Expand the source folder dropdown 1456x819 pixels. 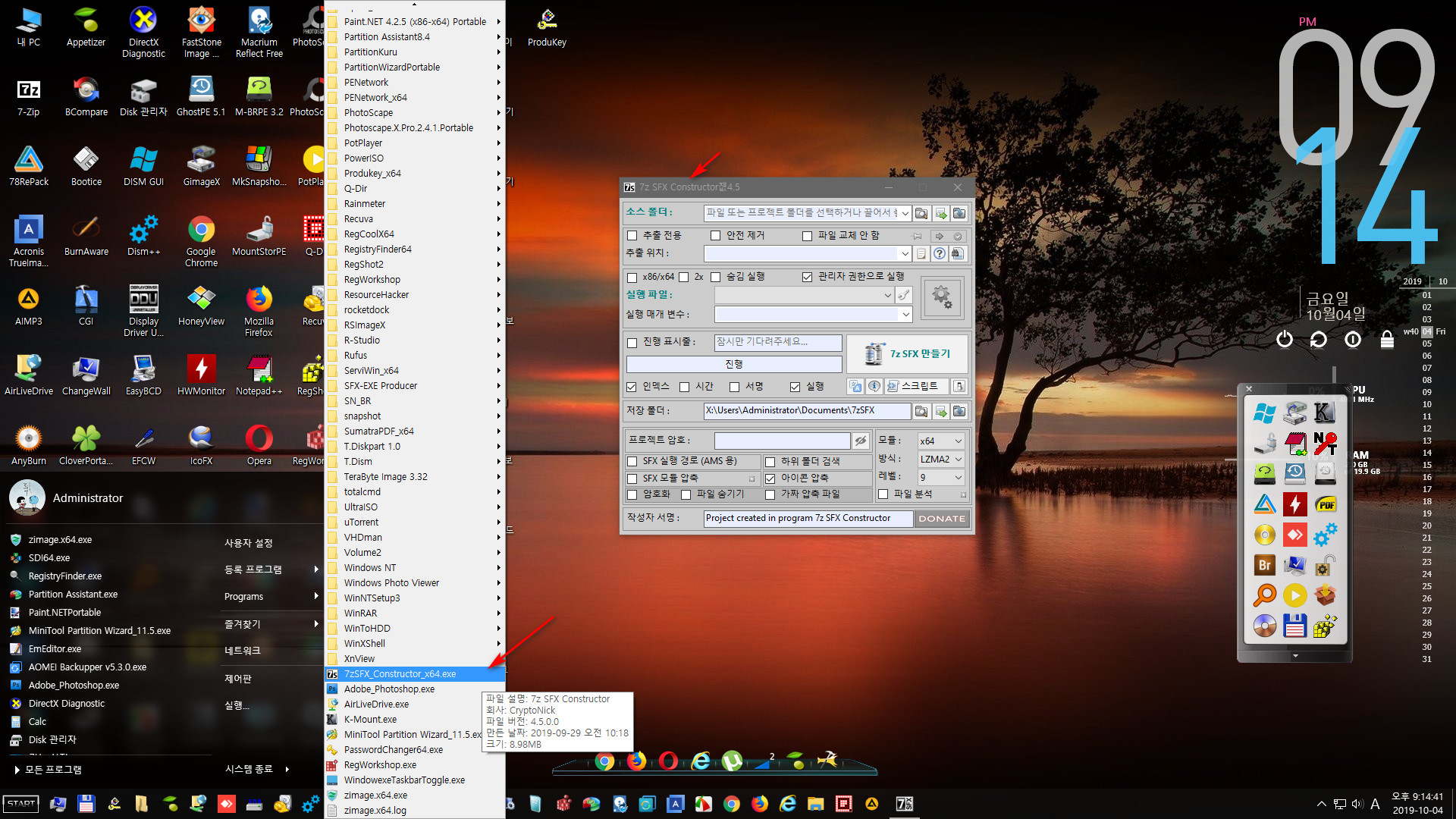tap(905, 214)
